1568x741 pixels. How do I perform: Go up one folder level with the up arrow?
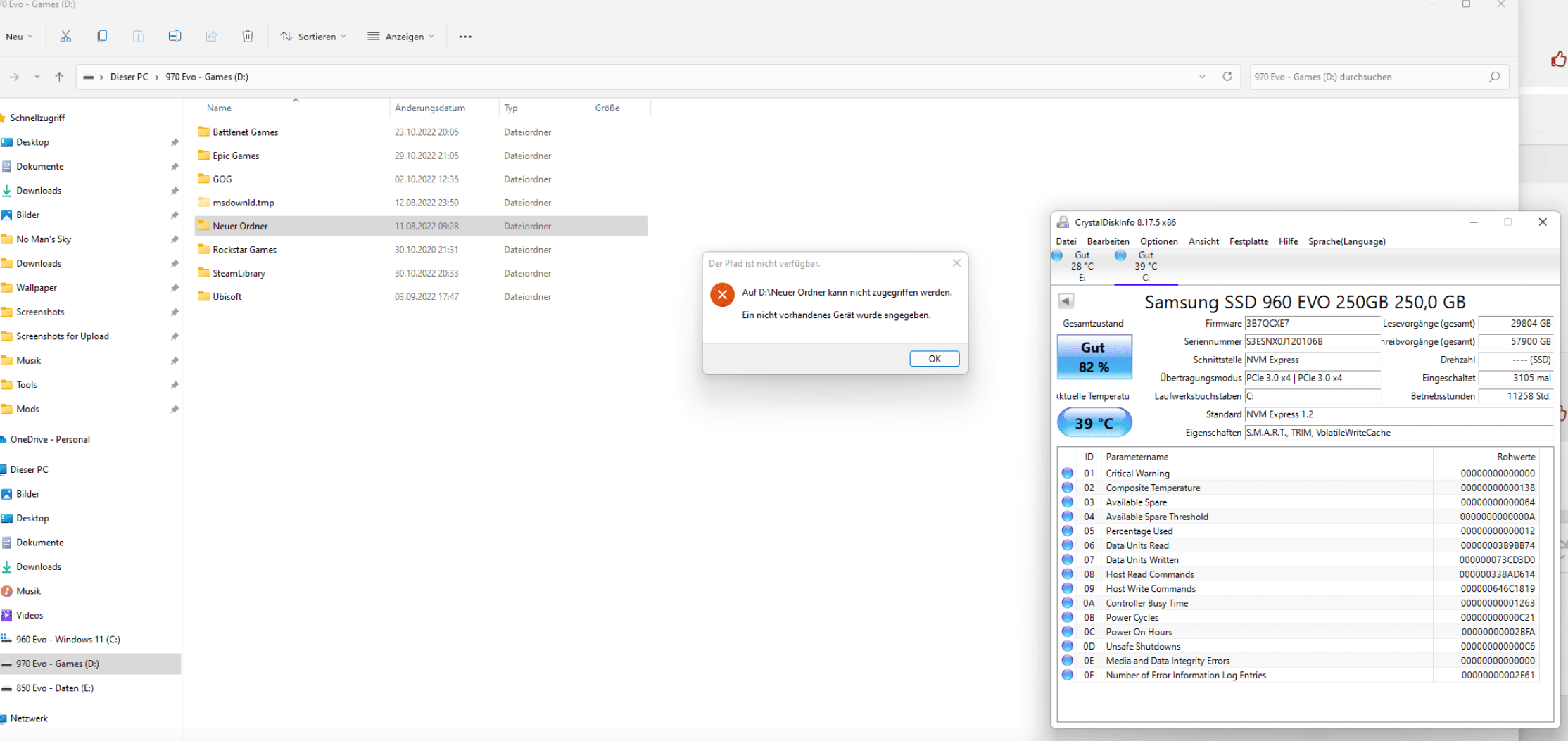[x=59, y=77]
